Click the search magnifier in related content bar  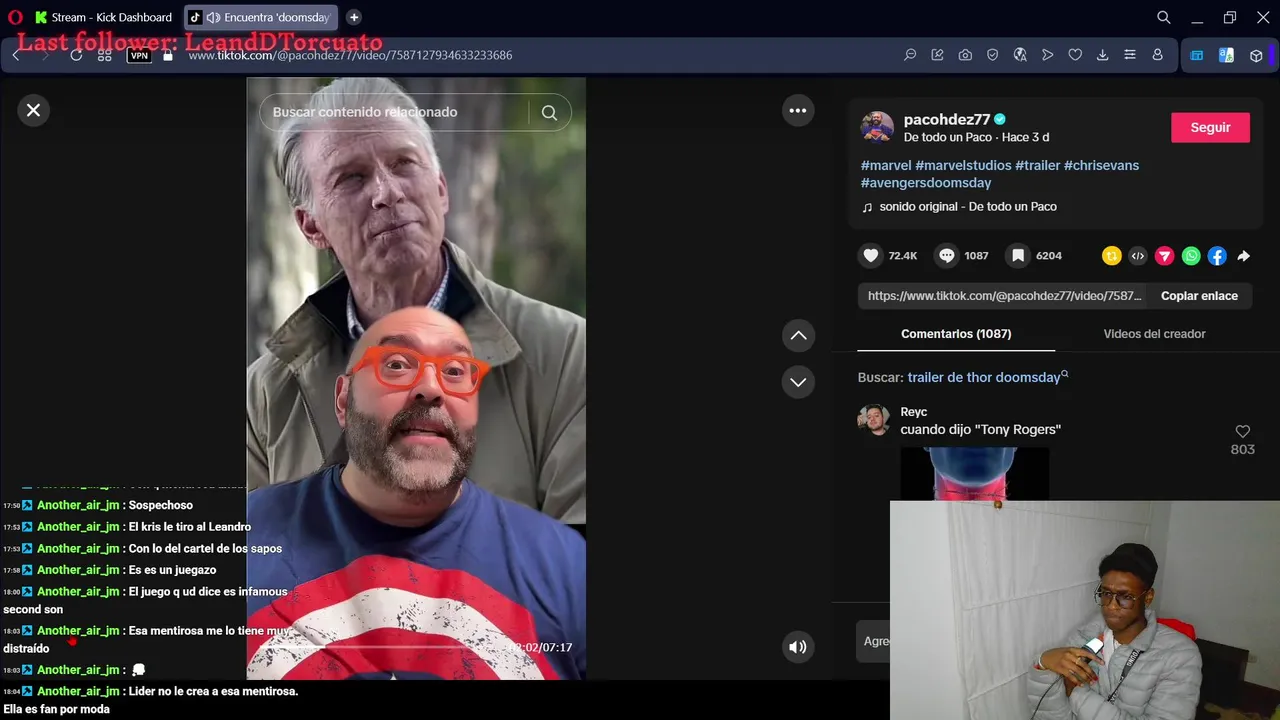pos(549,112)
